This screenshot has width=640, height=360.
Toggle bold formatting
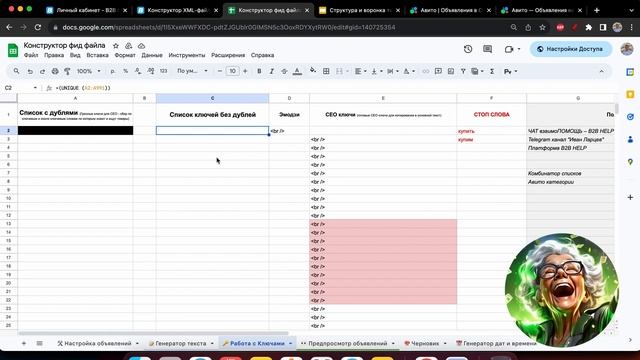[259, 71]
